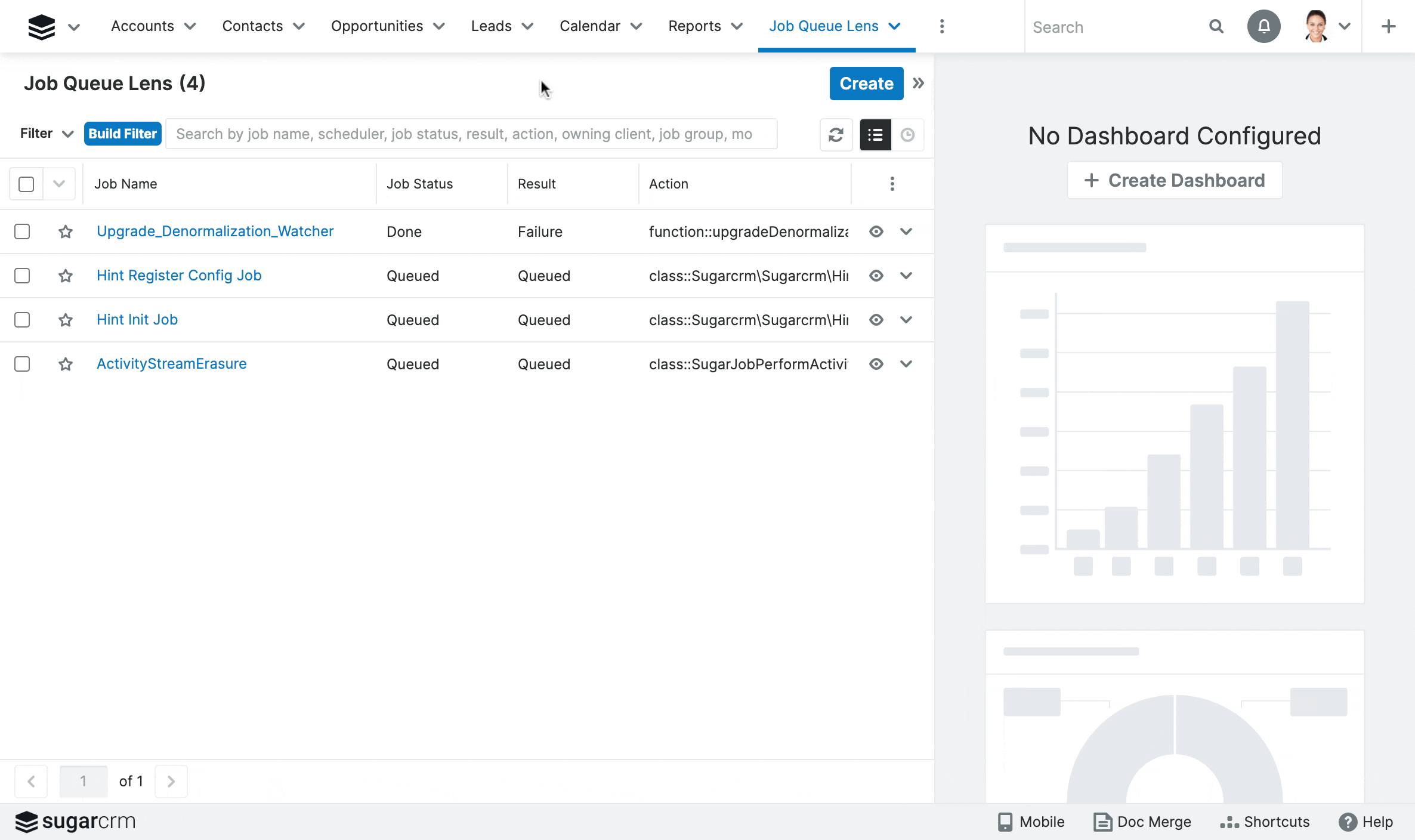Viewport: 1415px width, 840px height.
Task: Switch to list view icon
Action: (875, 135)
